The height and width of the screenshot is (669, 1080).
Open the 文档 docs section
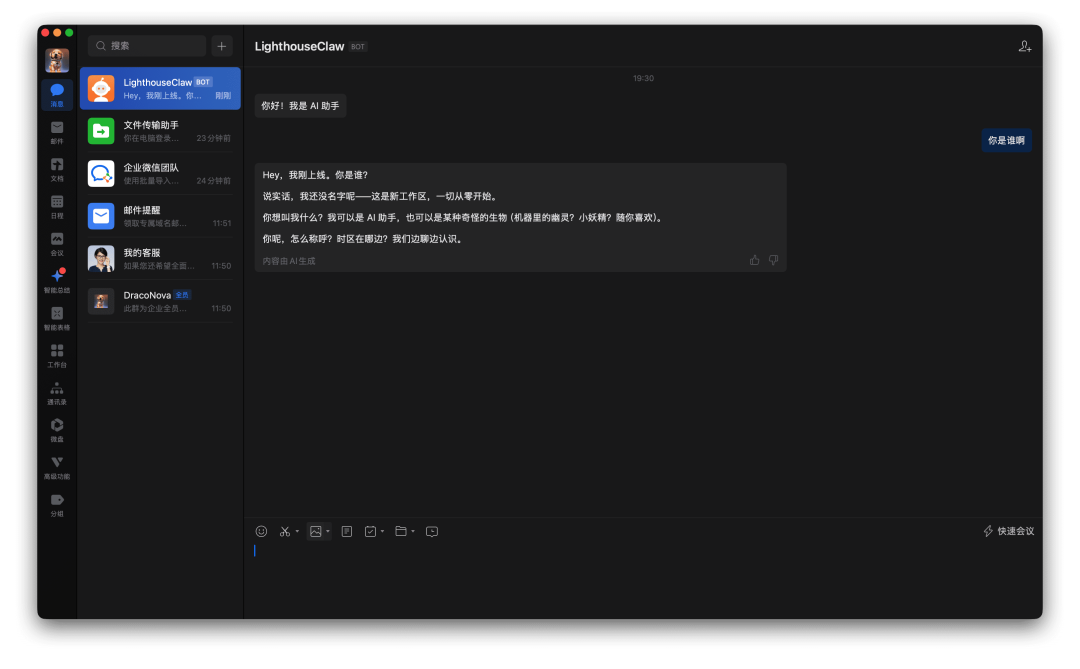pos(57,169)
